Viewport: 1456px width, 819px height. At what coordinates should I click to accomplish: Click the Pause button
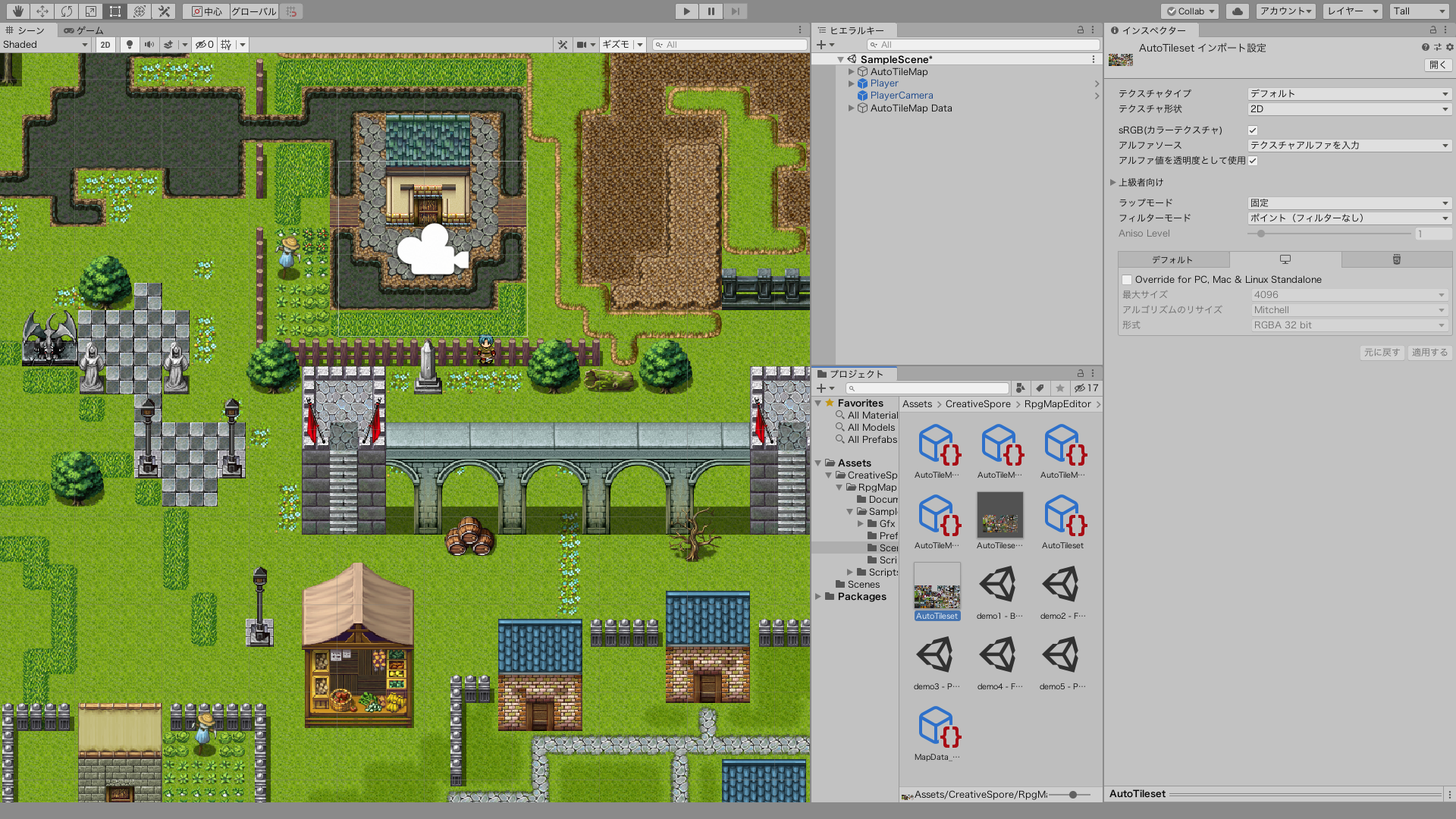coord(711,11)
